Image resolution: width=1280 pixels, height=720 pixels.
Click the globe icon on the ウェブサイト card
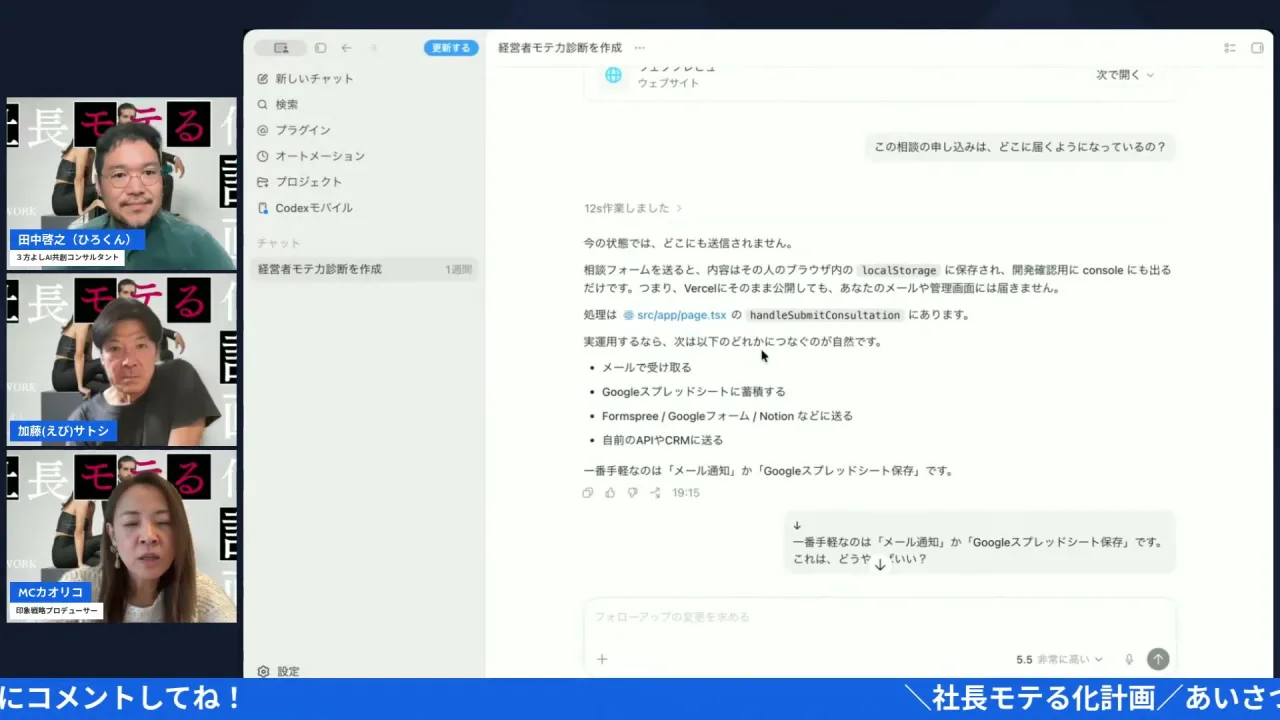[613, 75]
